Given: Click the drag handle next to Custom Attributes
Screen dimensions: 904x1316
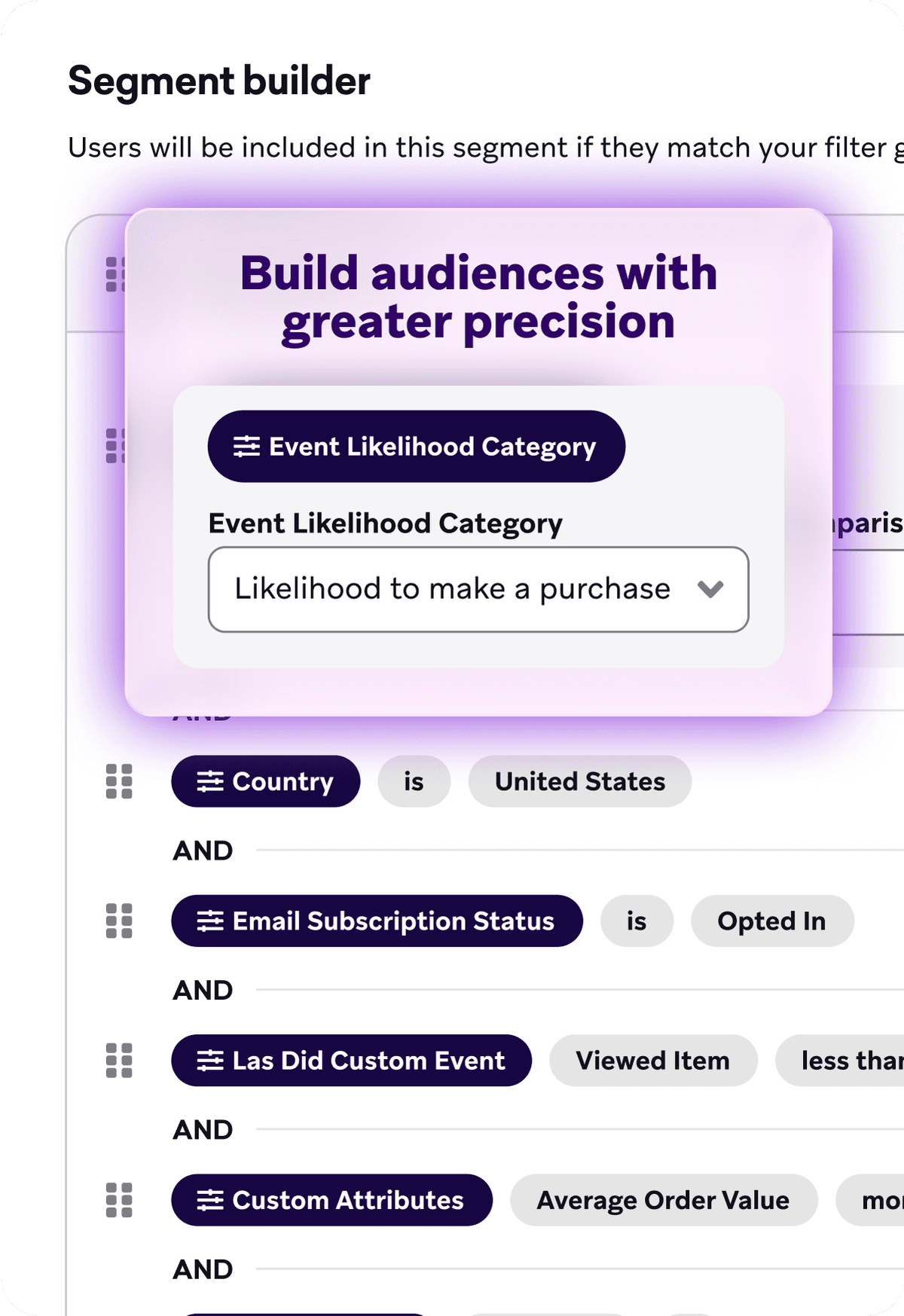Looking at the screenshot, I should [x=119, y=1200].
